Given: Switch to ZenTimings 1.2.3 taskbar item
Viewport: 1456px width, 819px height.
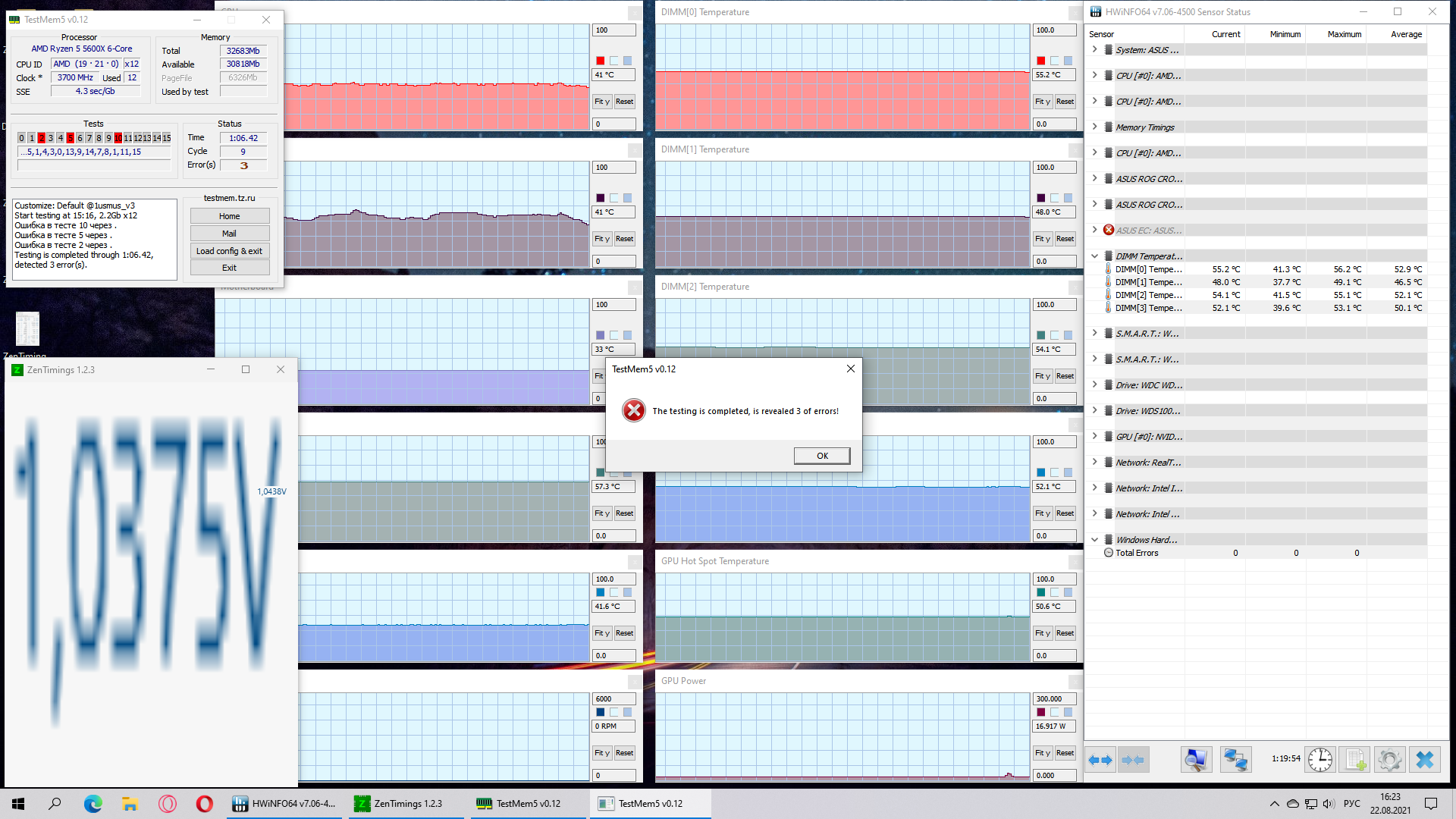Looking at the screenshot, I should click(407, 804).
